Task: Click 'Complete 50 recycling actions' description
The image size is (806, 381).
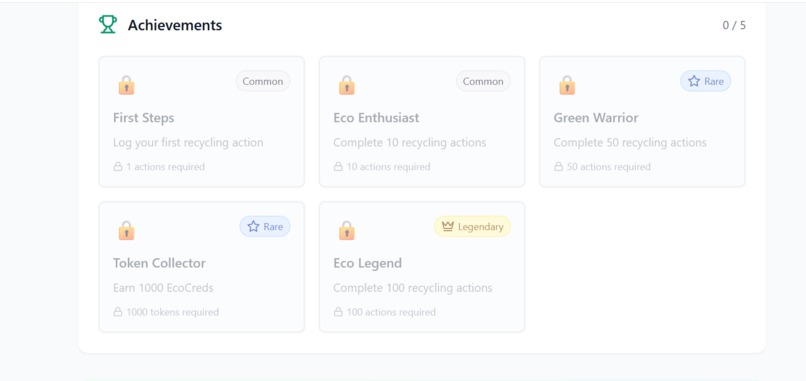Action: click(x=630, y=142)
